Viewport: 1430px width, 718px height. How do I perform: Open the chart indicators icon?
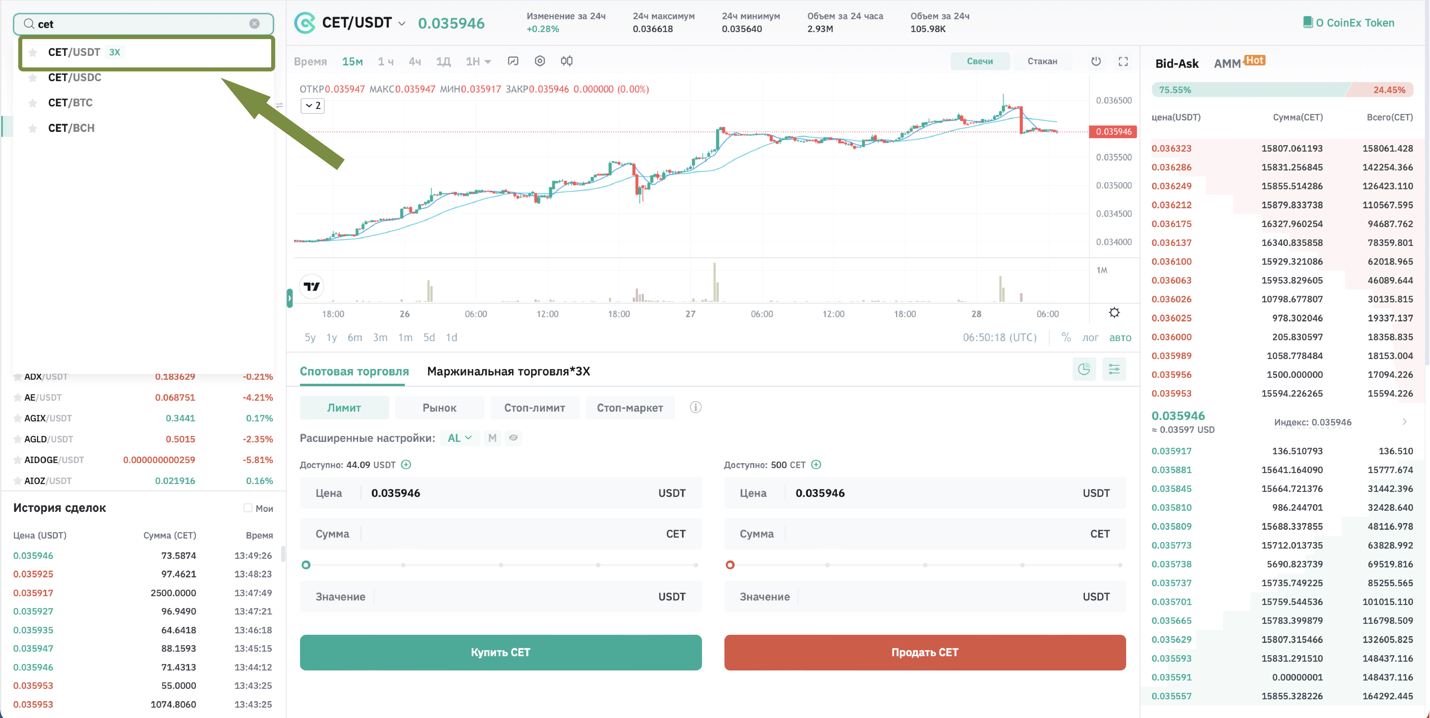click(513, 61)
